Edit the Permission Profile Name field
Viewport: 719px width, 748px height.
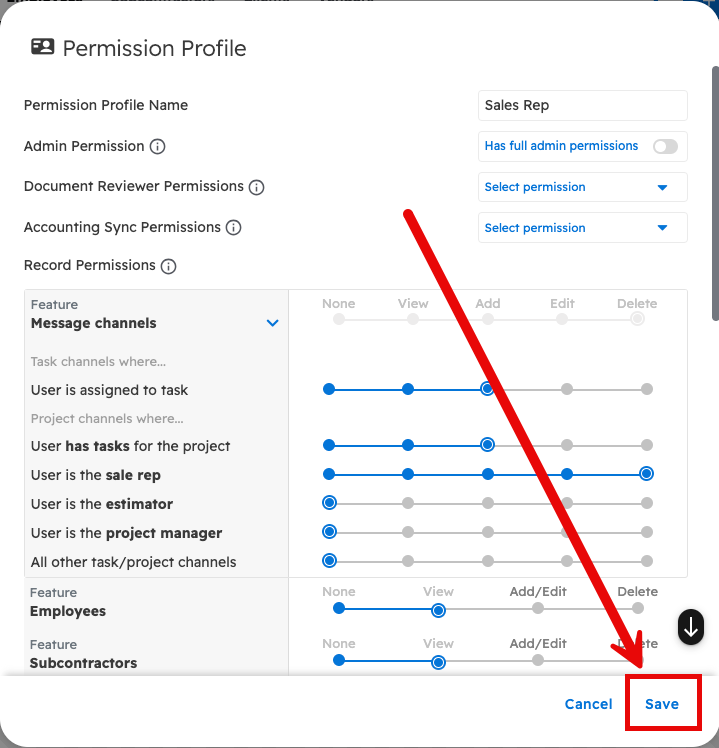tap(582, 105)
